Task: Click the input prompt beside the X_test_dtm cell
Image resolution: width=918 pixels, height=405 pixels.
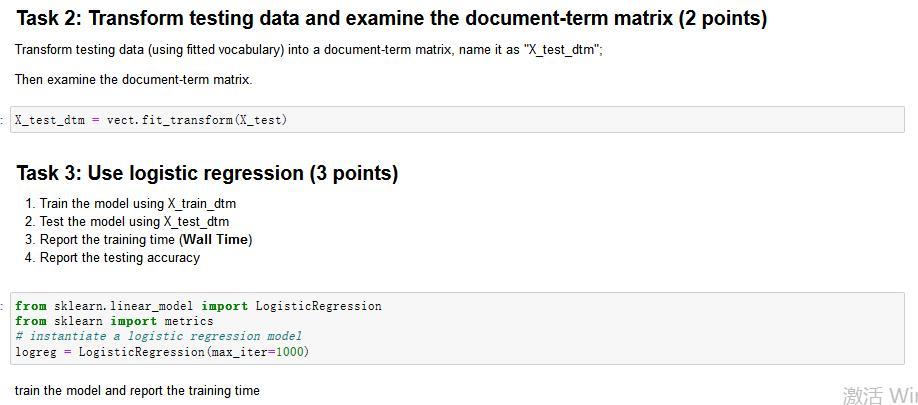Action: pos(3,121)
